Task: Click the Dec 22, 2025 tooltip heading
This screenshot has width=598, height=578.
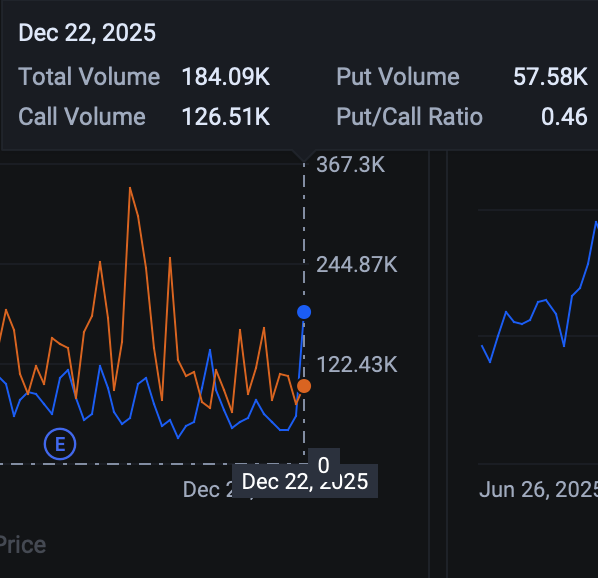Action: point(87,33)
